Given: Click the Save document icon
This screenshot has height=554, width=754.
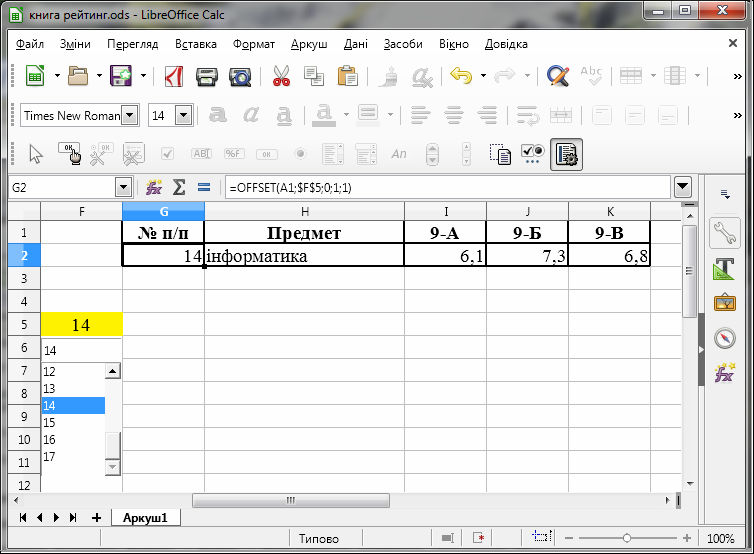Looking at the screenshot, I should 121,76.
